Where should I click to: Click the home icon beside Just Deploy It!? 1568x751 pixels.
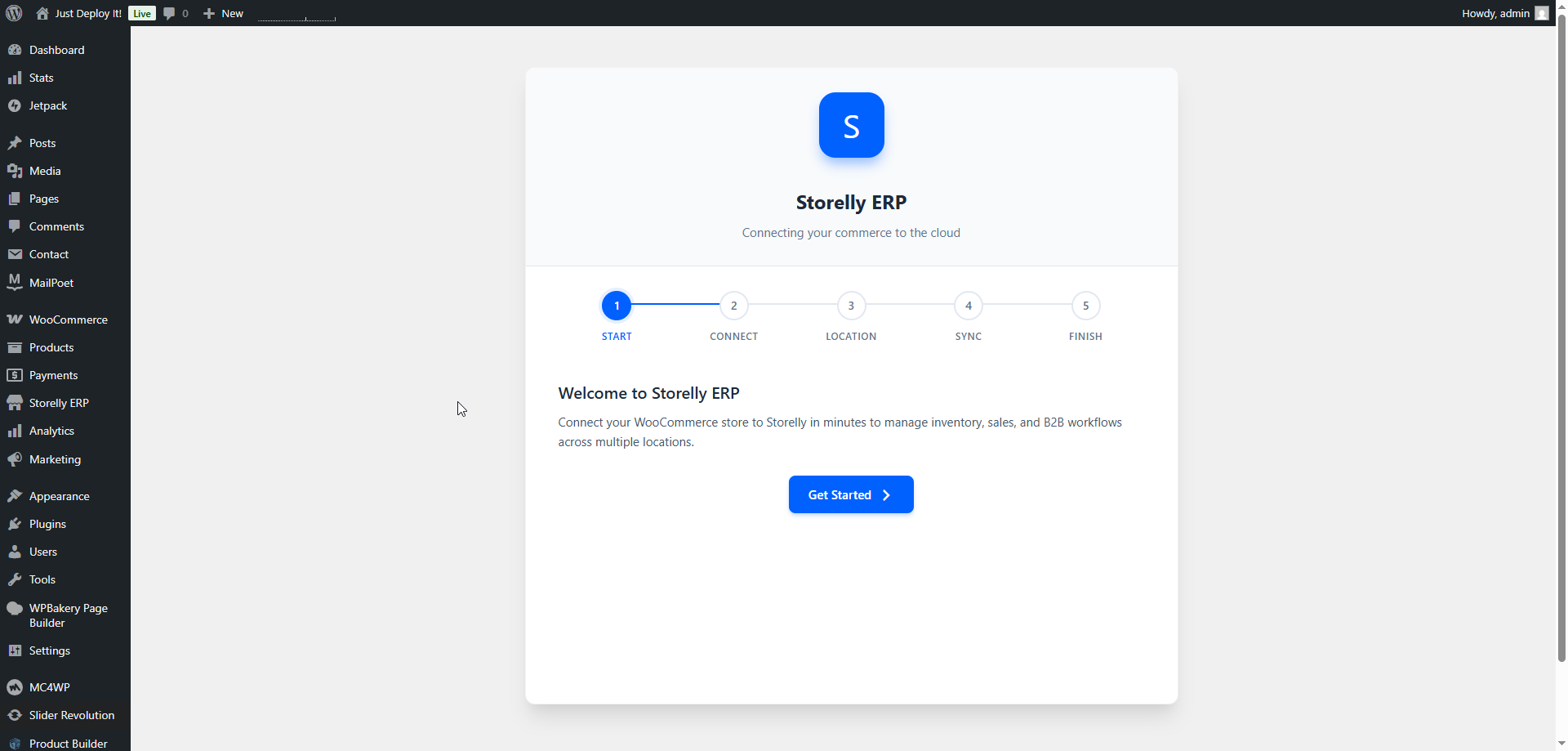[x=42, y=13]
